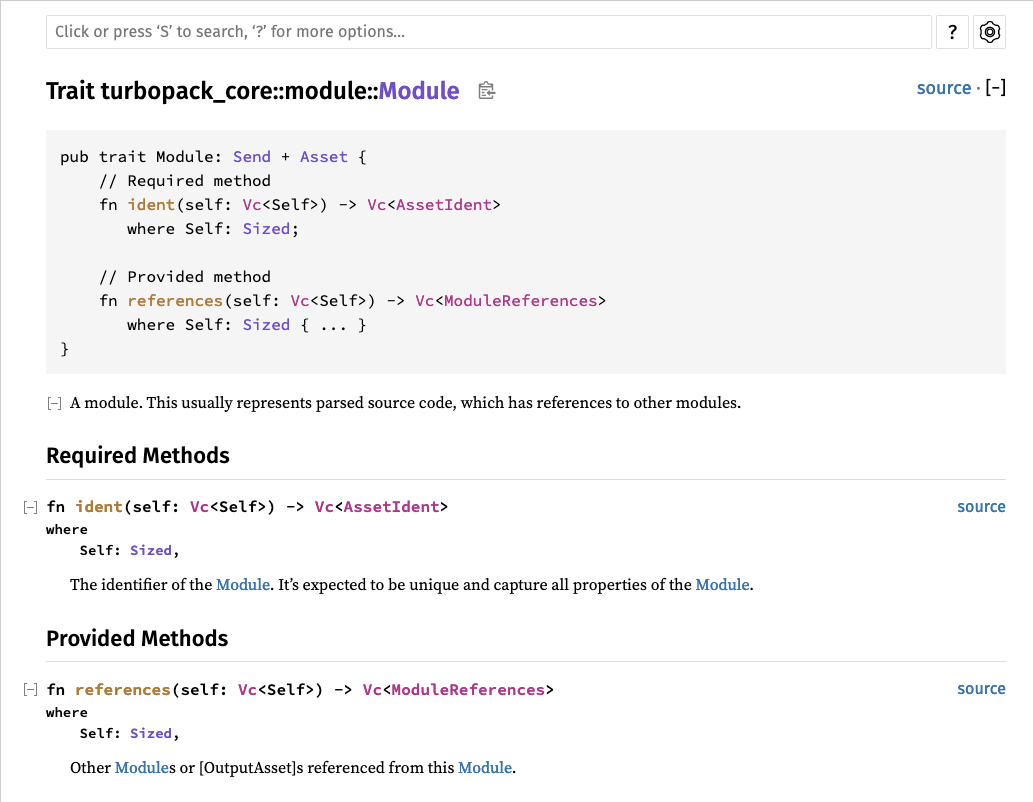
Task: View source for the ident method
Action: (981, 506)
